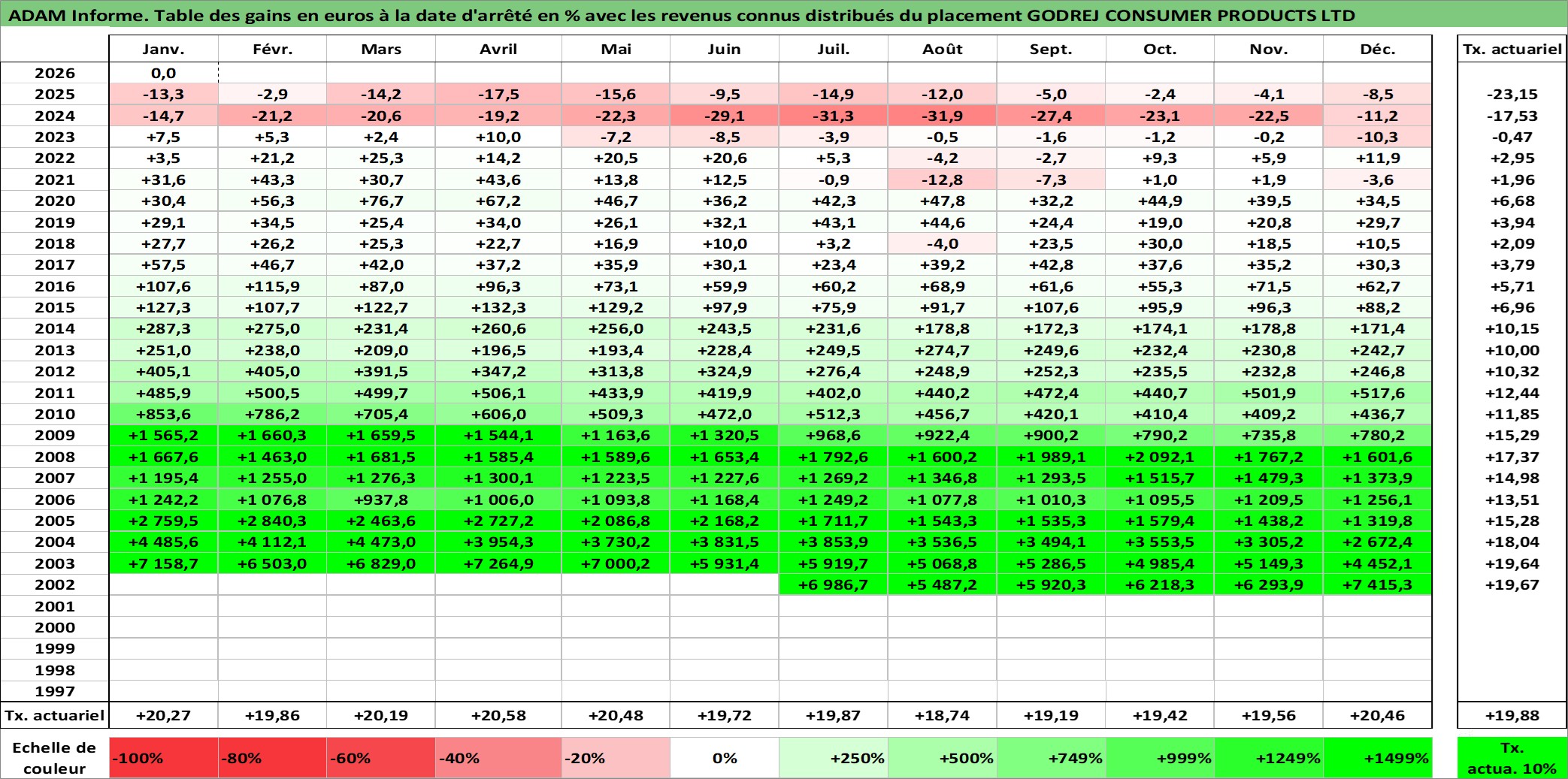Click the 0,0 cell for January 2026

tap(164, 73)
